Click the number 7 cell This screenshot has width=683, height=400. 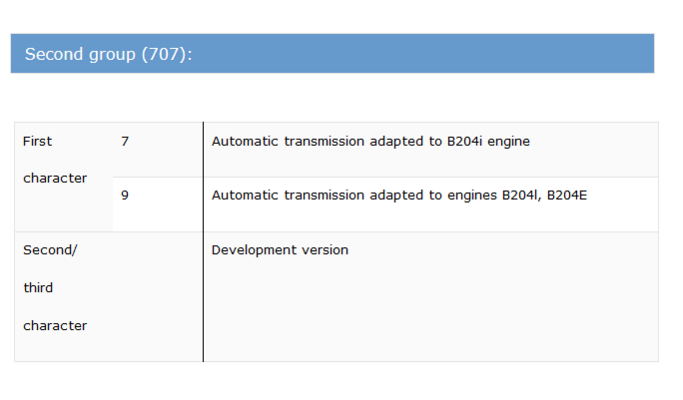point(158,149)
